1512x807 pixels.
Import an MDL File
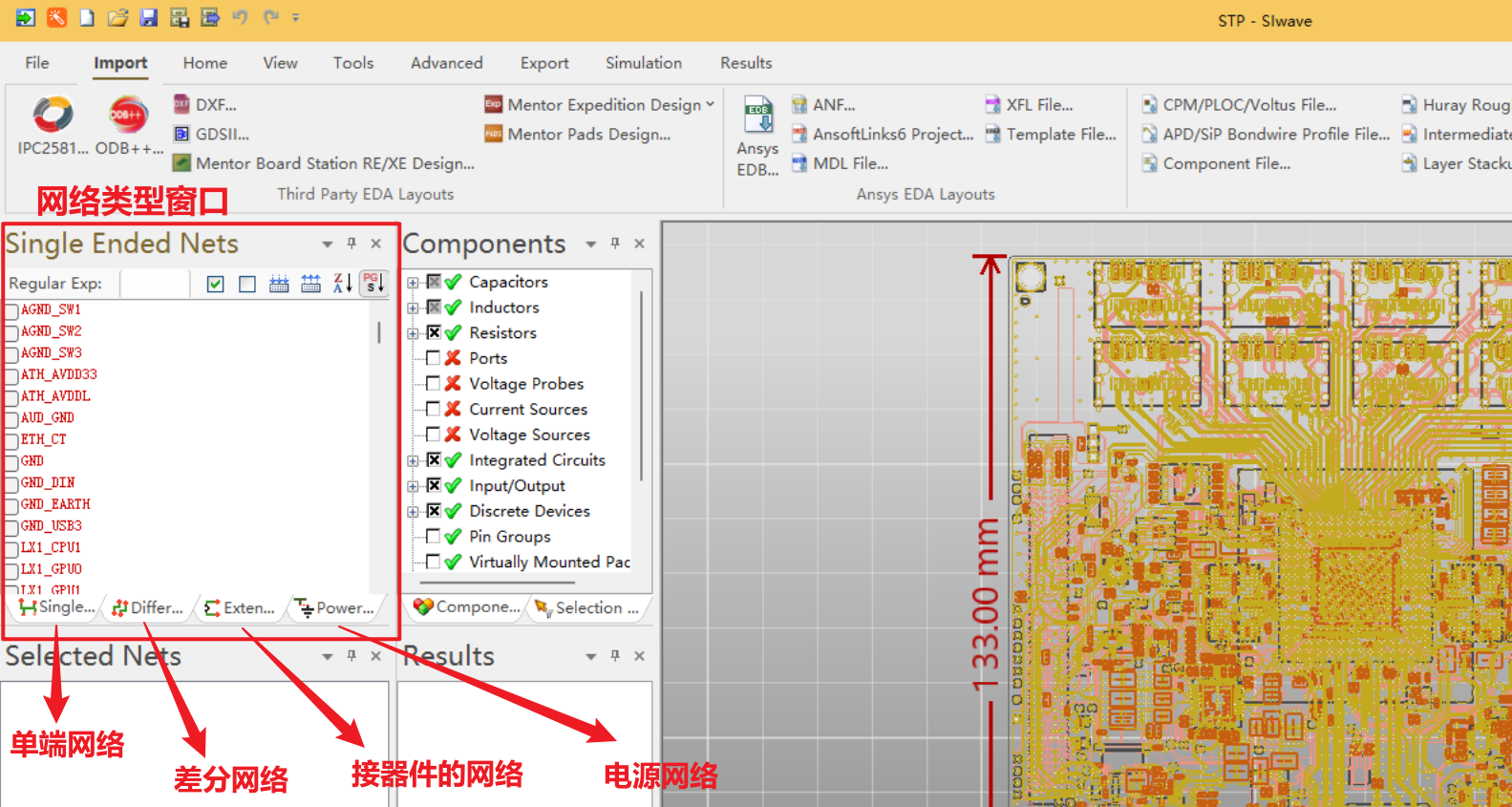pos(840,163)
